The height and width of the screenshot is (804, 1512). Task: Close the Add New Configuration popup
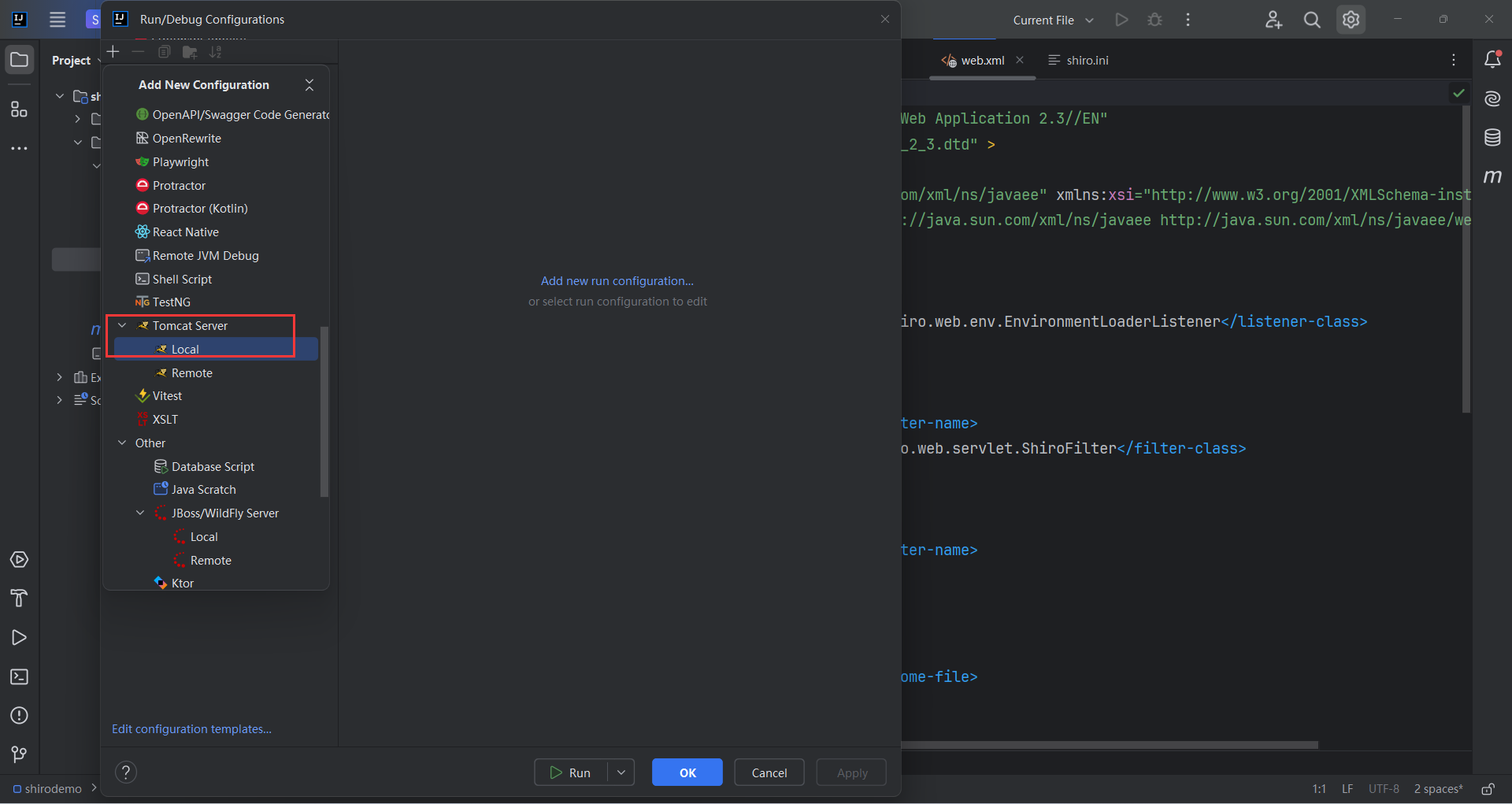(x=309, y=85)
